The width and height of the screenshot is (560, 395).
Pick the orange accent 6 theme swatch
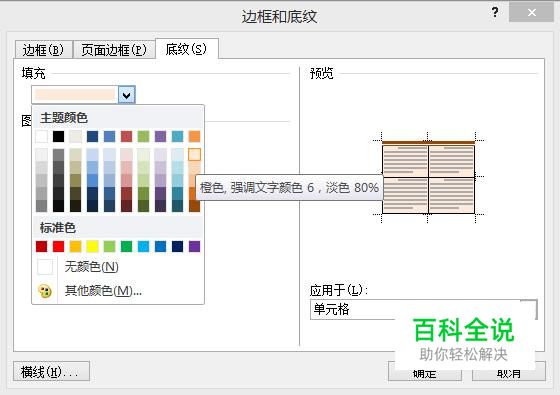pyautogui.click(x=194, y=136)
